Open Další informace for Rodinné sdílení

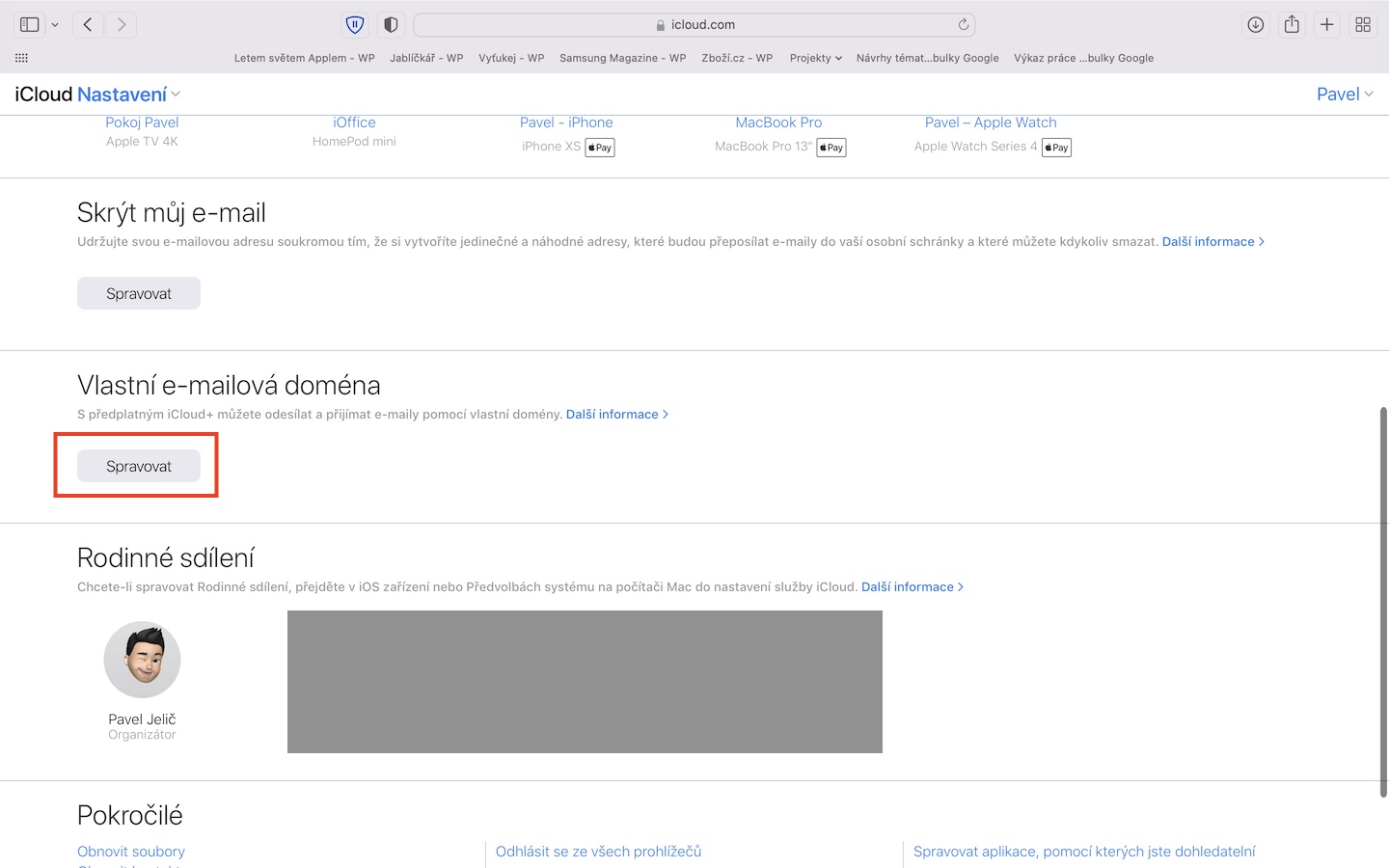(x=912, y=587)
